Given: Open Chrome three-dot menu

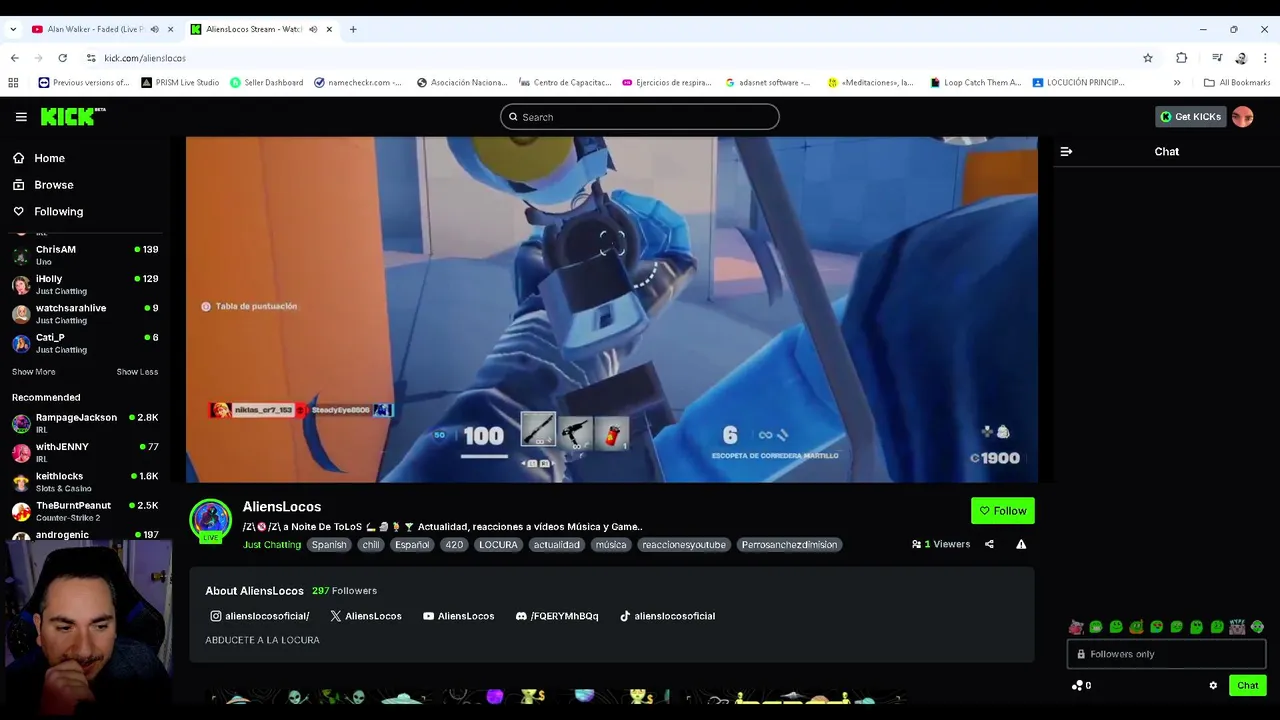Looking at the screenshot, I should pos(1265,58).
